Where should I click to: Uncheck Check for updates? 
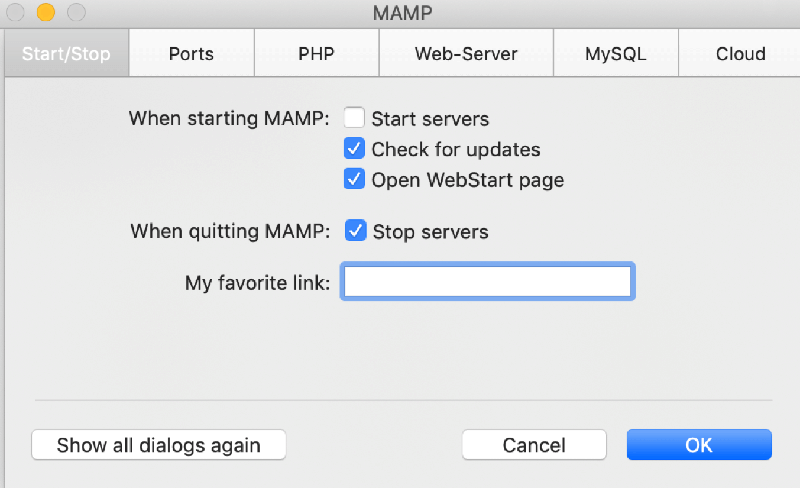pyautogui.click(x=354, y=149)
